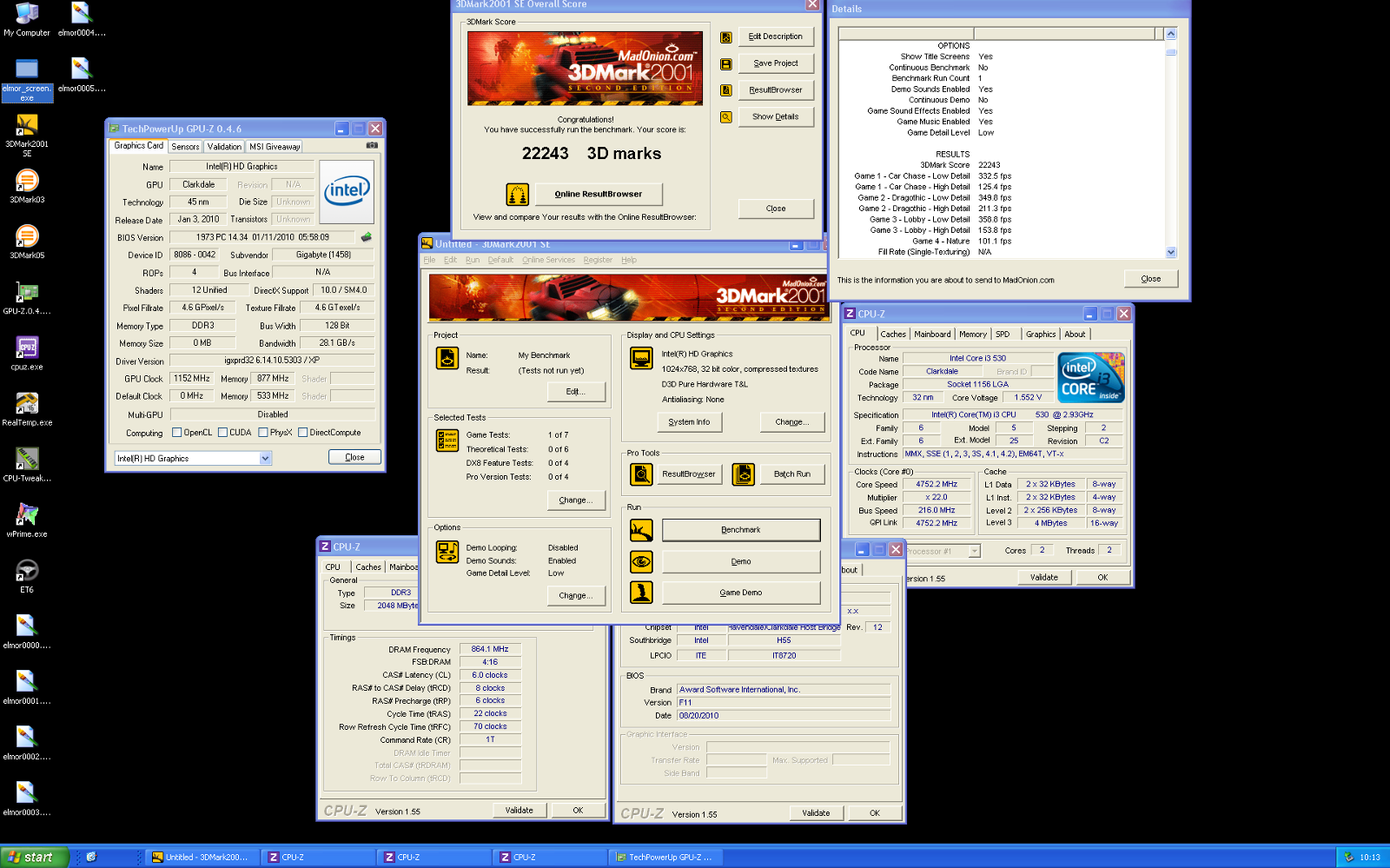
Task: Switch to Mainboard tab in CPU-Z
Action: [x=932, y=335]
